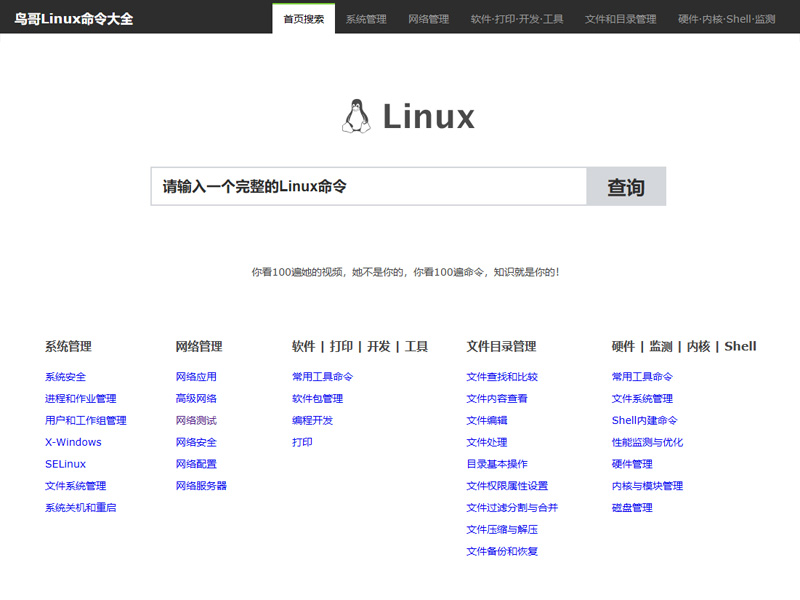Focus the Linux command search box
800x600 pixels.
(x=369, y=186)
